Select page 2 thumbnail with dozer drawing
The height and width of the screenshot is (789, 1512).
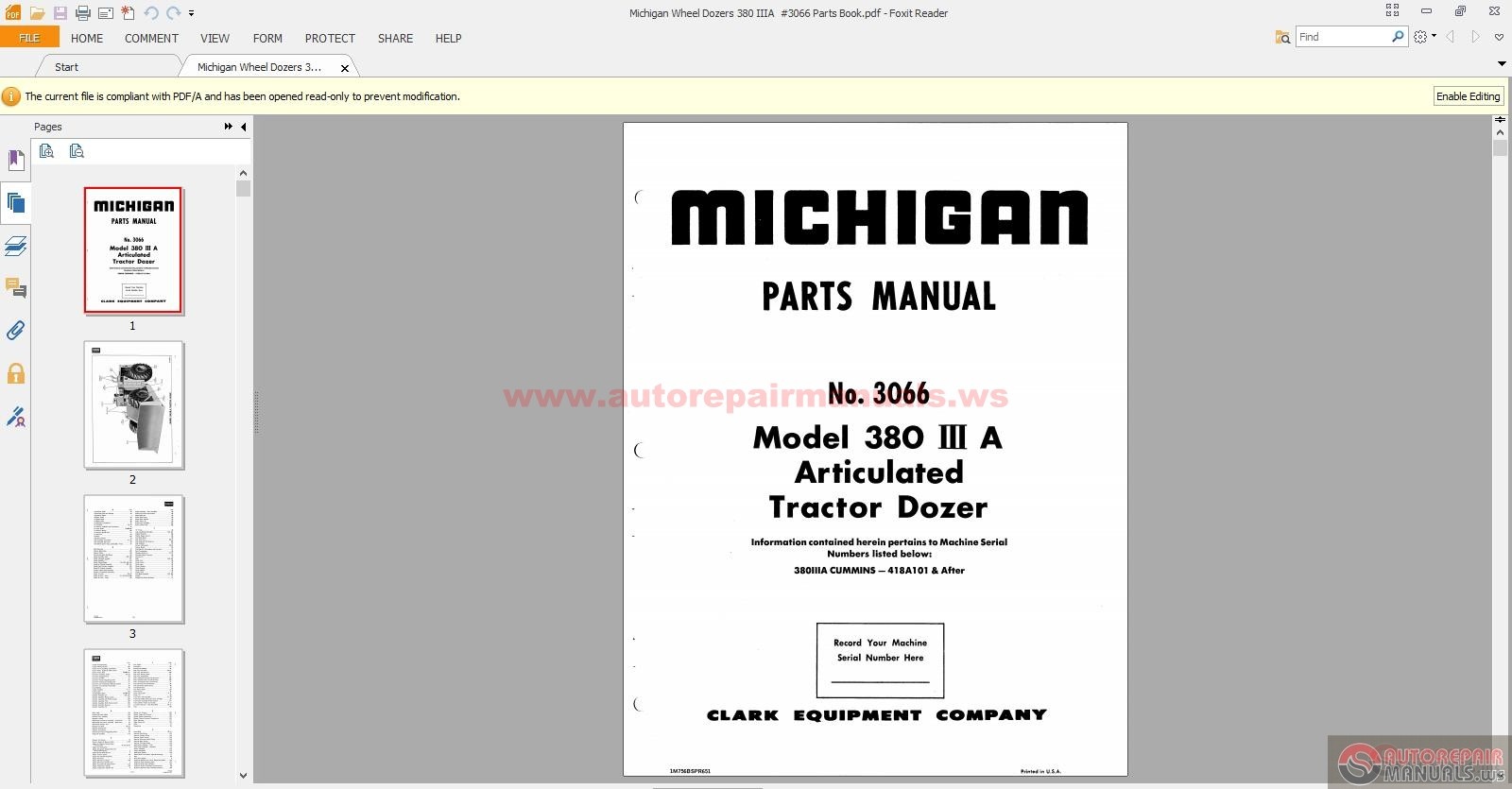pyautogui.click(x=133, y=405)
